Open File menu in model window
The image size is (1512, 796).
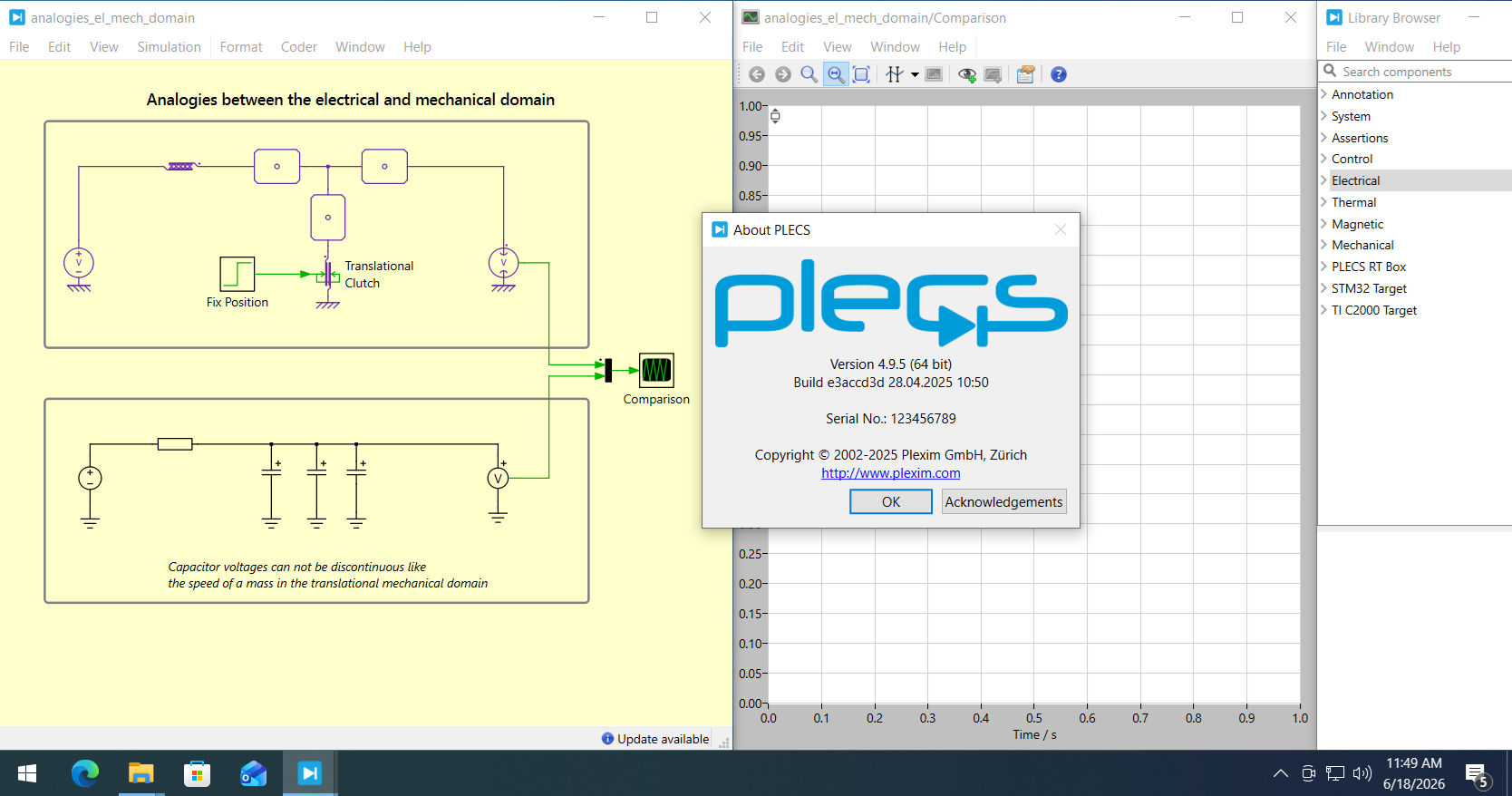point(19,47)
